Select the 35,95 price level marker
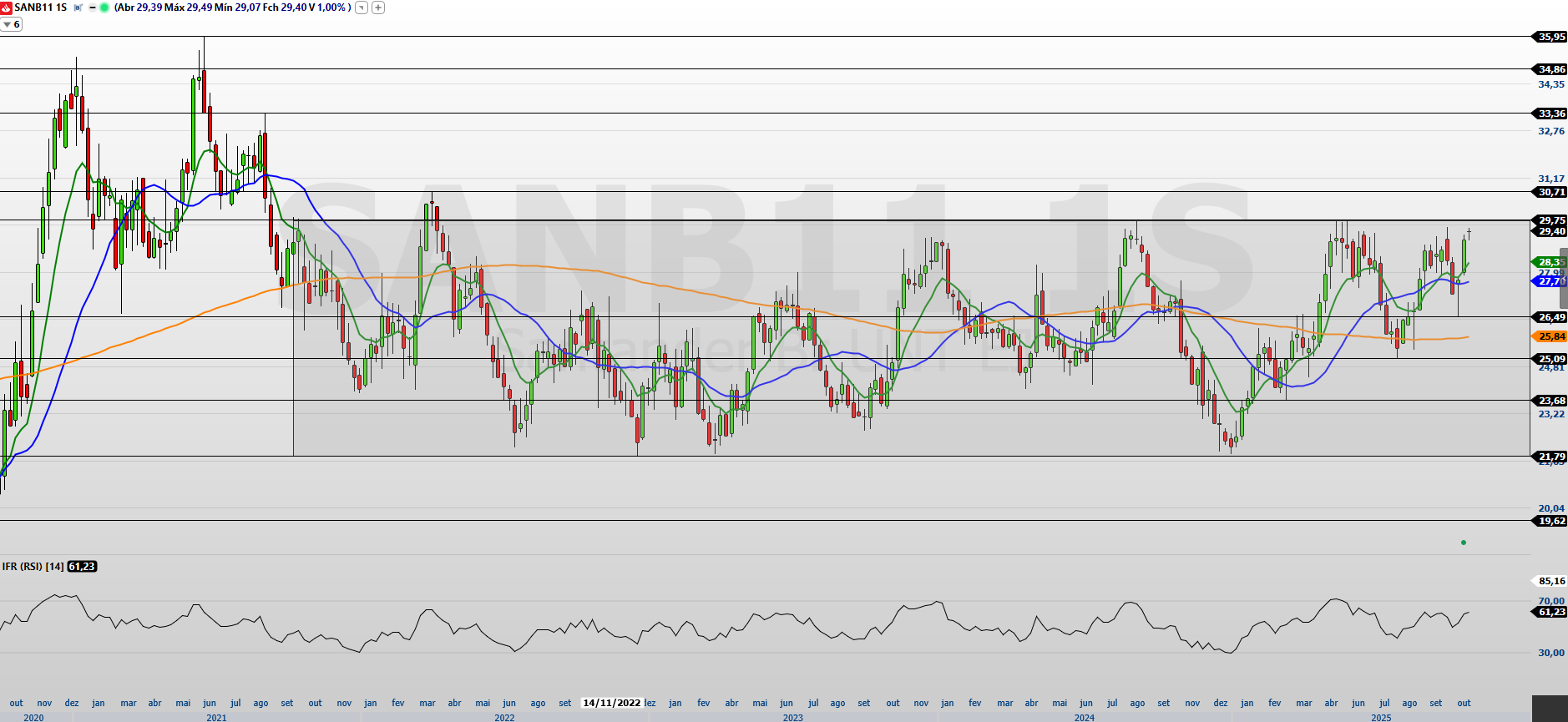The image size is (1568, 722). pos(1551,37)
